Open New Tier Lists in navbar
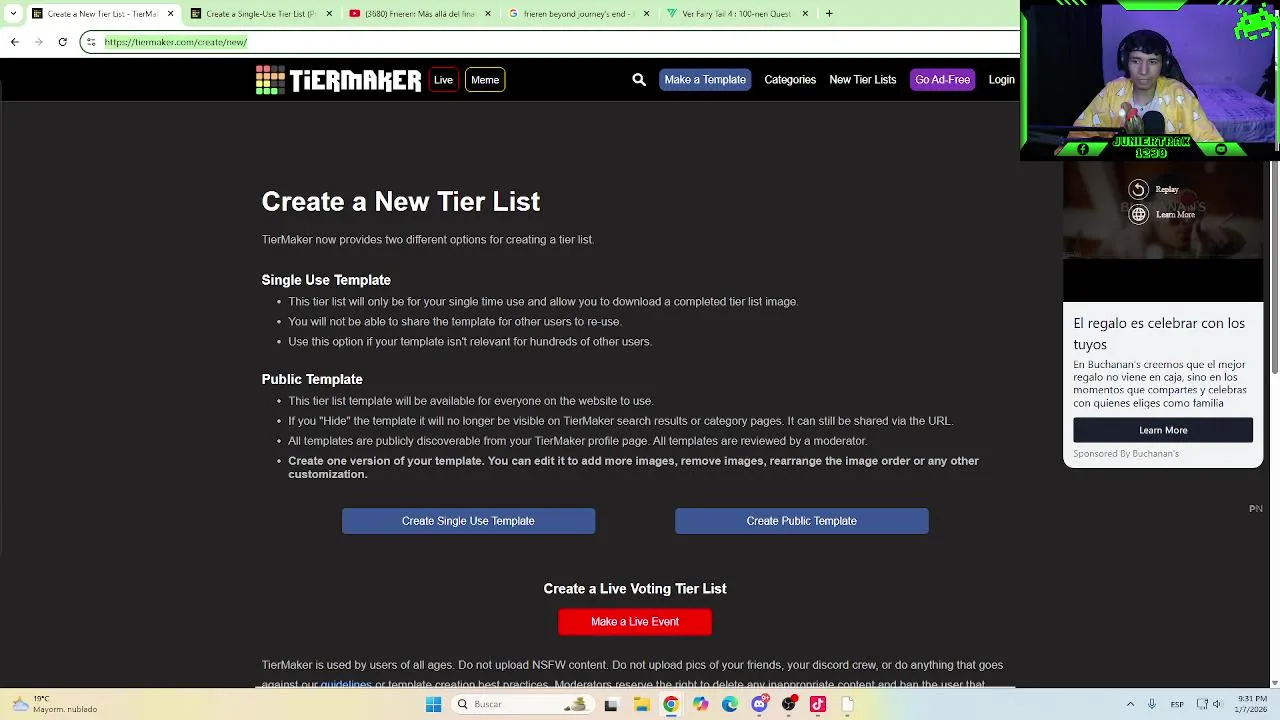 tap(862, 80)
